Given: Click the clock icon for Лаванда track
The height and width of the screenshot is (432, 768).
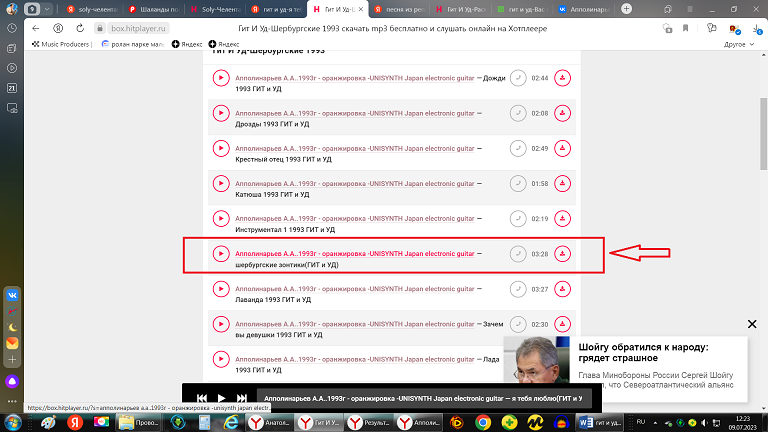Looking at the screenshot, I should click(518, 289).
